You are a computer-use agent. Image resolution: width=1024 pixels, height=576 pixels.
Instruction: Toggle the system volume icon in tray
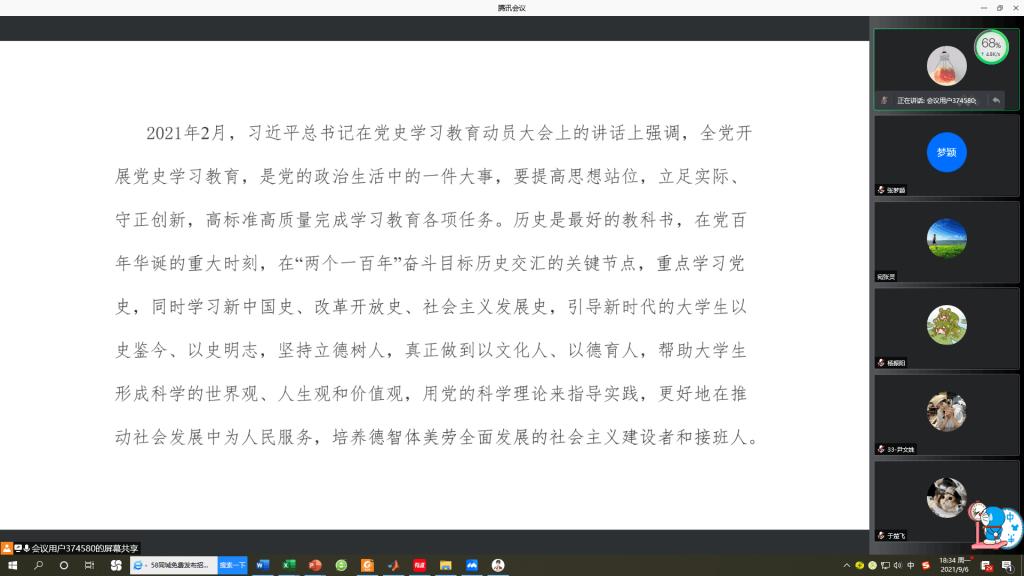click(x=897, y=565)
